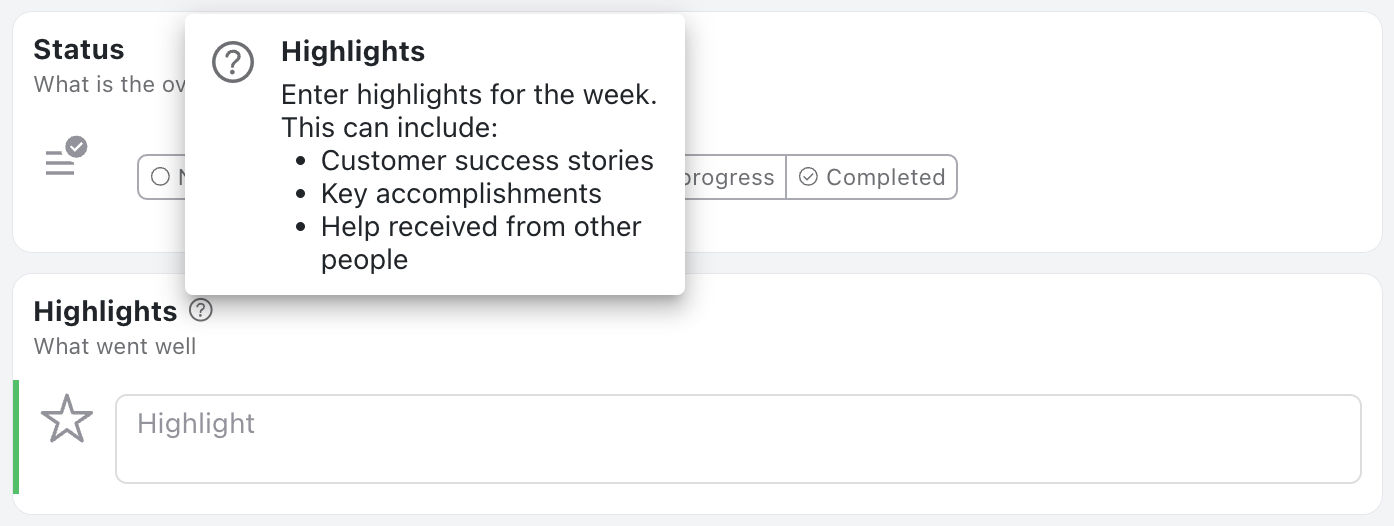Click the empty circle icon in first status option
The image size is (1394, 526).
tap(160, 177)
